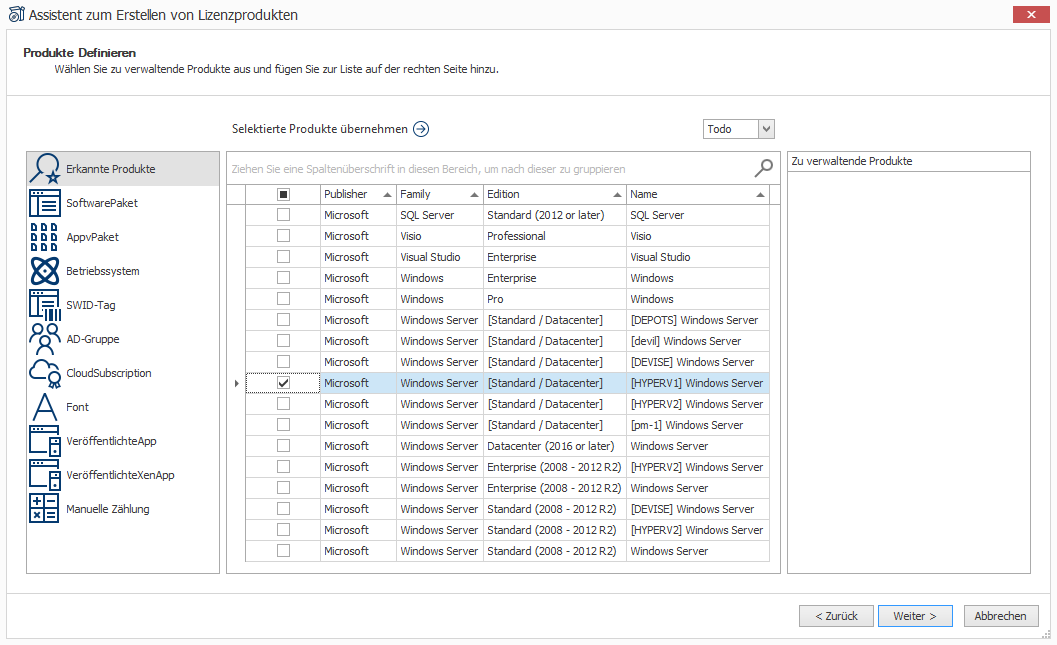
Task: Click the Pro edition cell of Windows
Action: [x=554, y=299]
